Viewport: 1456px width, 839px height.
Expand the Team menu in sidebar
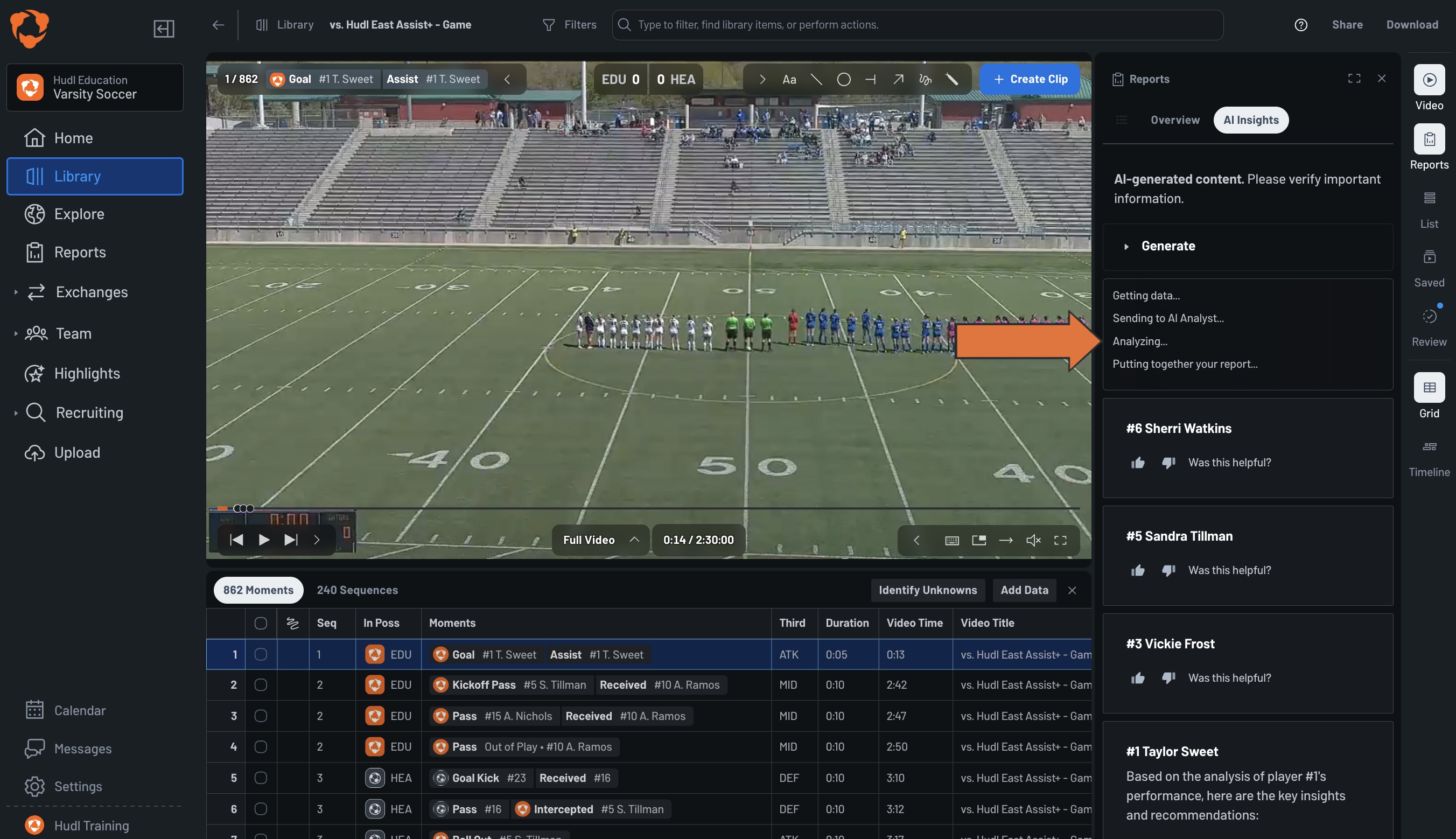coord(16,334)
